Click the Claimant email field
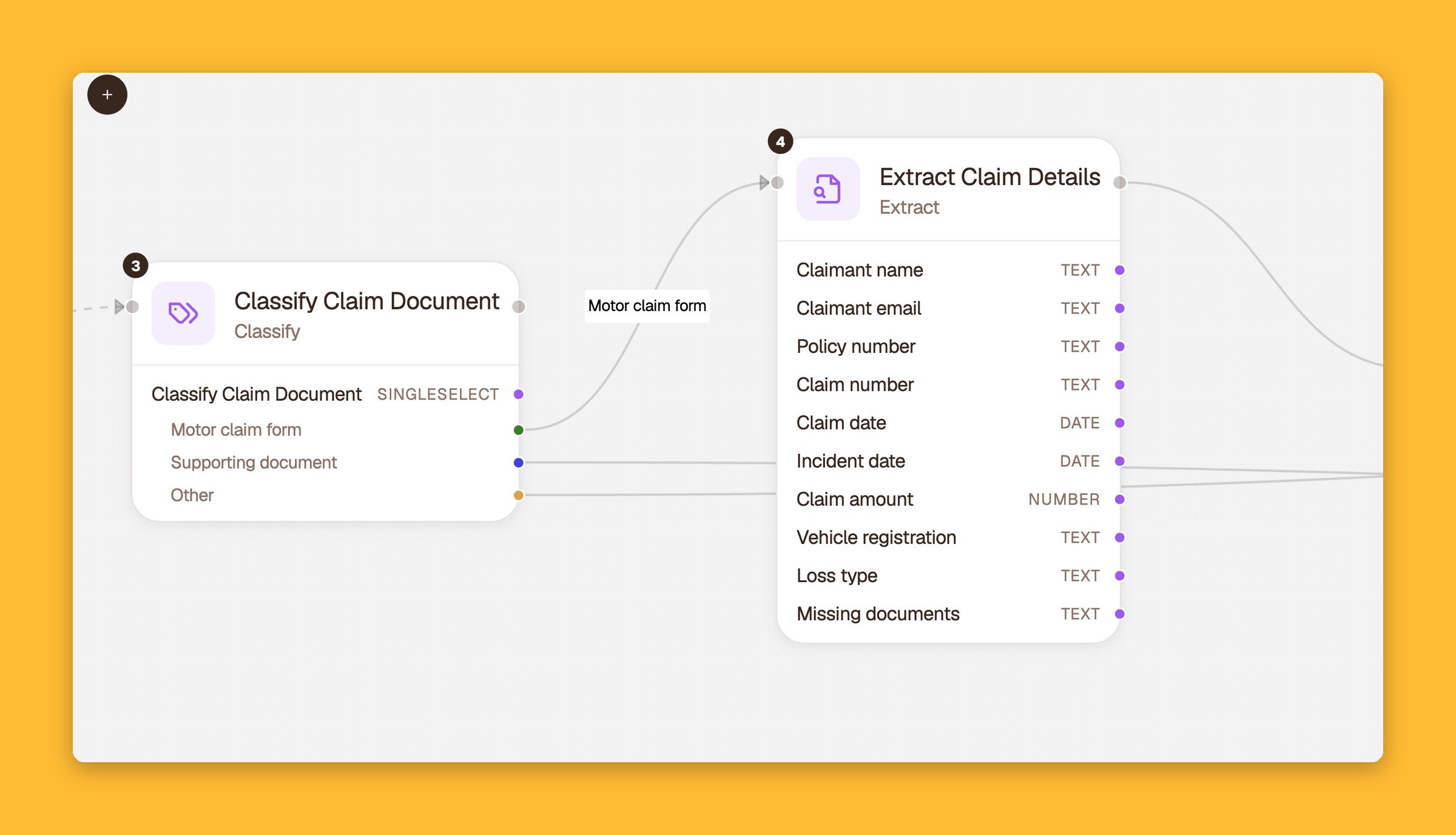The height and width of the screenshot is (835, 1456). 948,308
